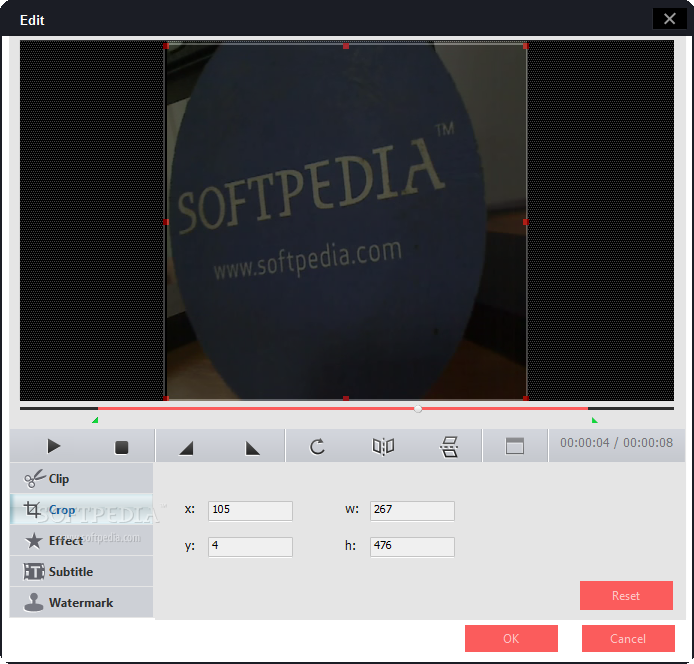Click the top-center crop handle
694x664 pixels.
346,46
